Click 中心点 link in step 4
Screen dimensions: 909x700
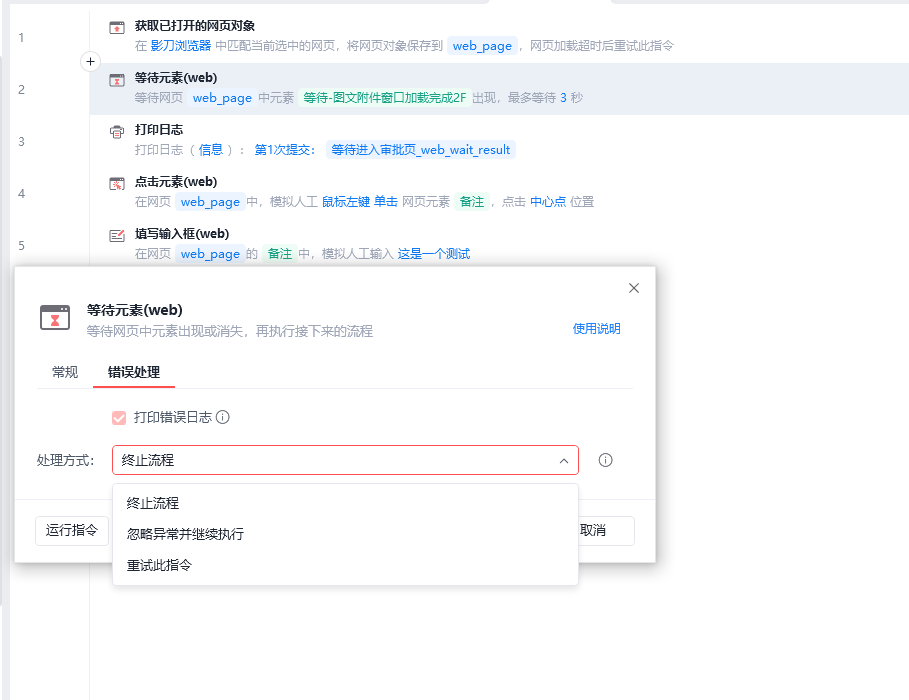click(x=548, y=202)
